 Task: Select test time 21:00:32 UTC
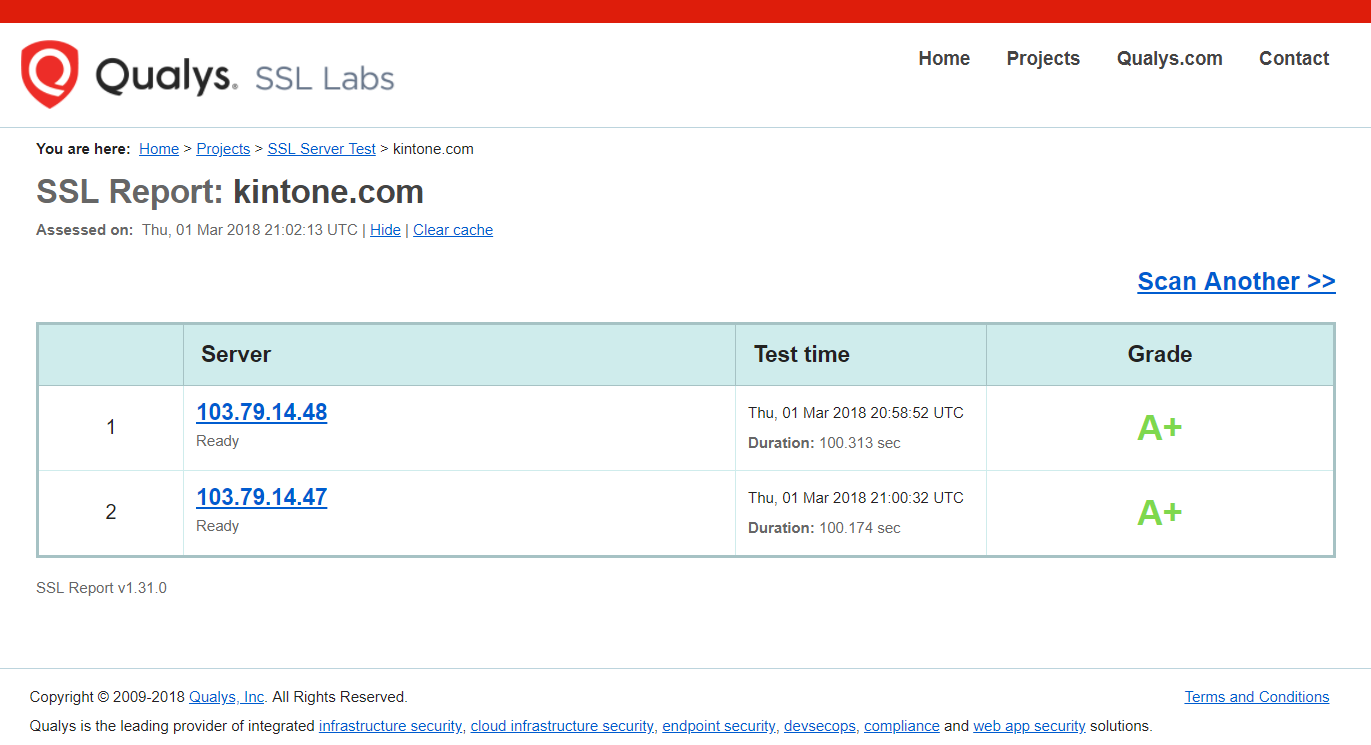[x=856, y=498]
